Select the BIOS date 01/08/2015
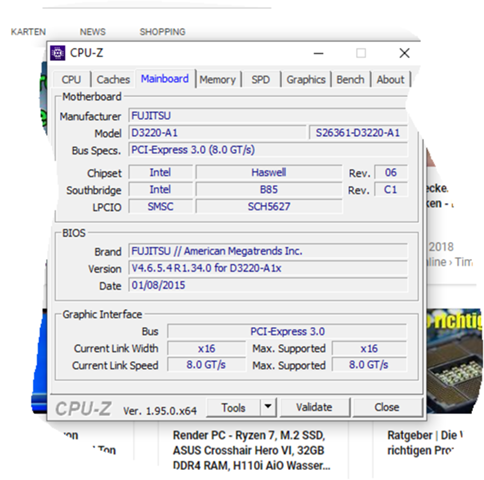The width and height of the screenshot is (484, 480). coord(268,285)
